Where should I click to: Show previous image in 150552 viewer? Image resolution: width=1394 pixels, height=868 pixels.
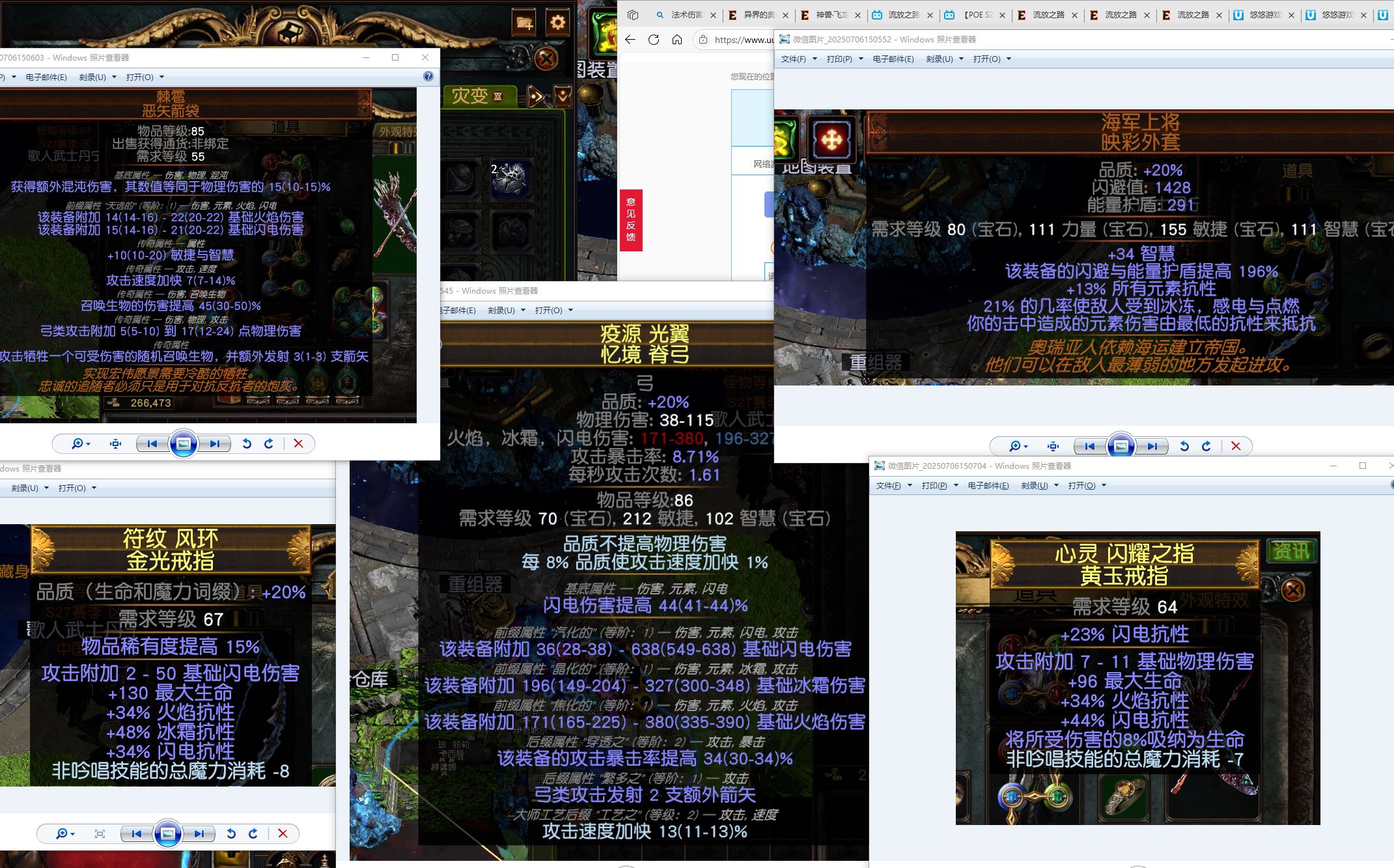(x=1090, y=446)
